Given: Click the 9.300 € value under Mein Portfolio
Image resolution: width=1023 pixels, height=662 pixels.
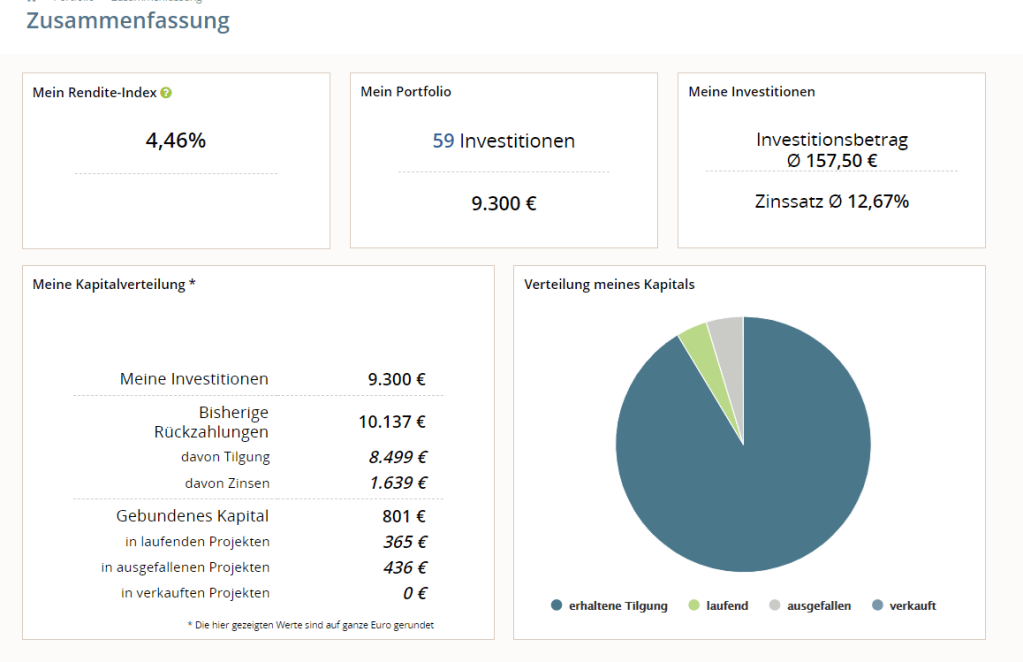Looking at the screenshot, I should click(504, 203).
